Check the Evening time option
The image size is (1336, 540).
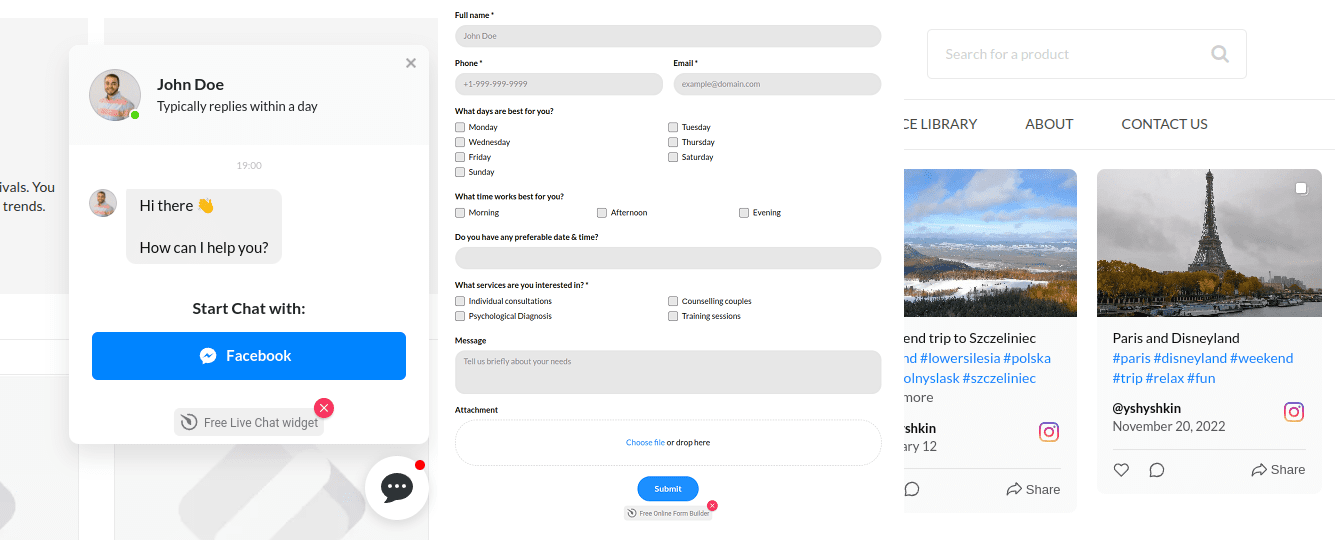coord(744,213)
